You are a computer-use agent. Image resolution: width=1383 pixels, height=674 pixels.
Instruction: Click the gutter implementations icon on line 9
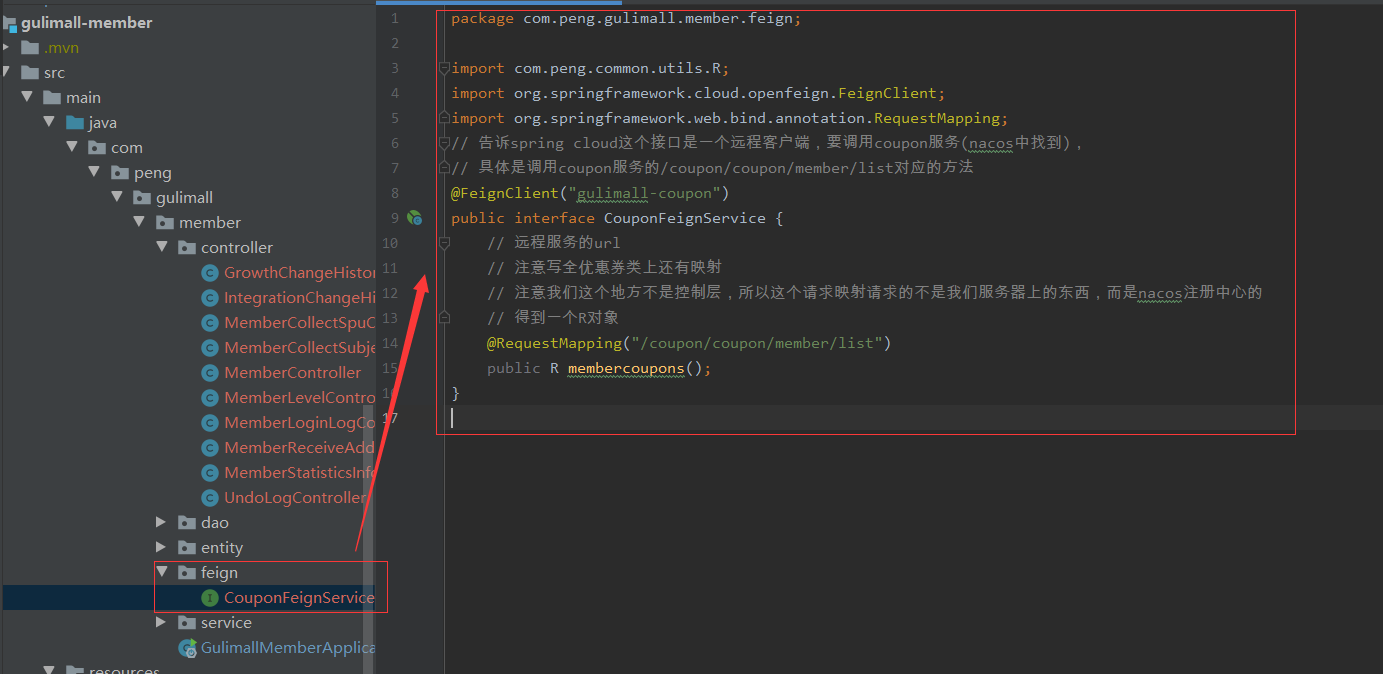[x=414, y=218]
